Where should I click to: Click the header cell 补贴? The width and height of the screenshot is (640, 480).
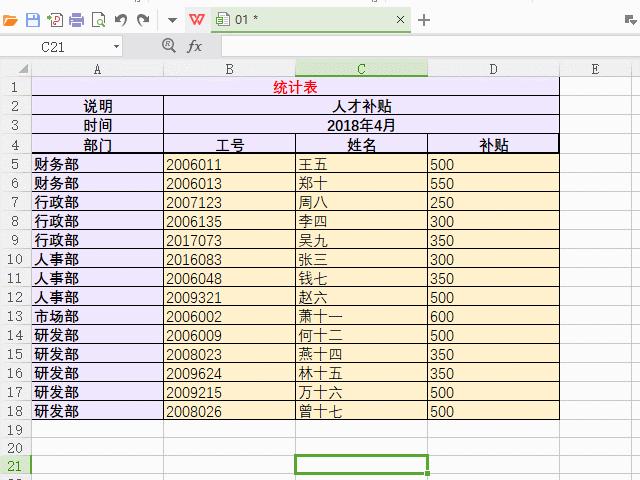pos(493,144)
